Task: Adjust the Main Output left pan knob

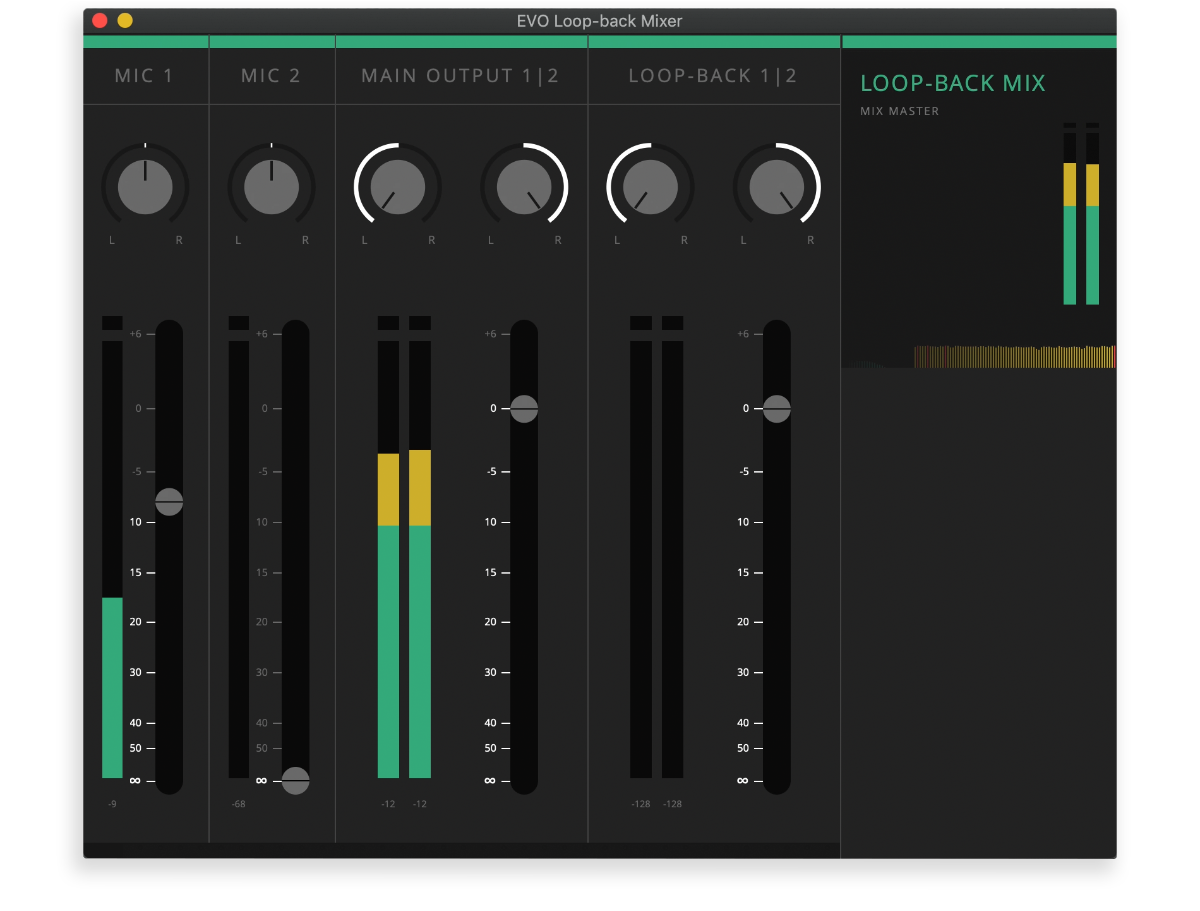Action: [398, 186]
